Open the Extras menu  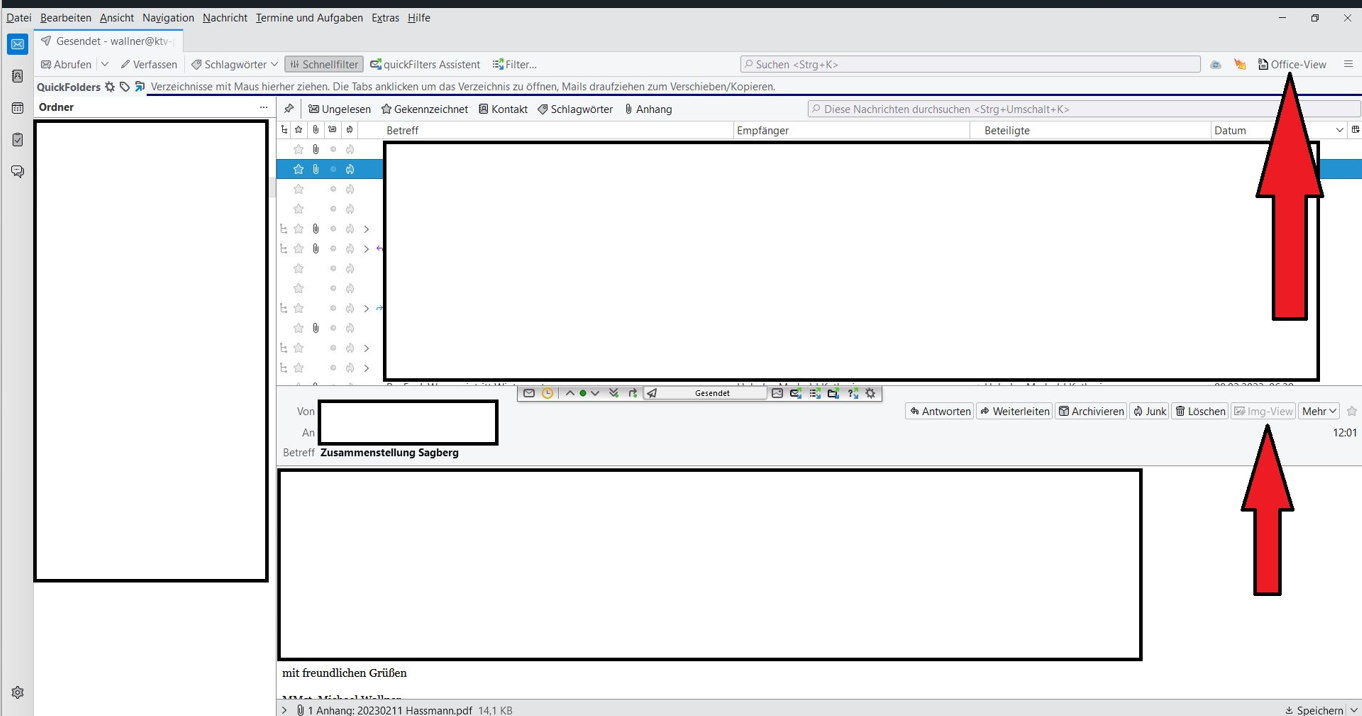(385, 18)
